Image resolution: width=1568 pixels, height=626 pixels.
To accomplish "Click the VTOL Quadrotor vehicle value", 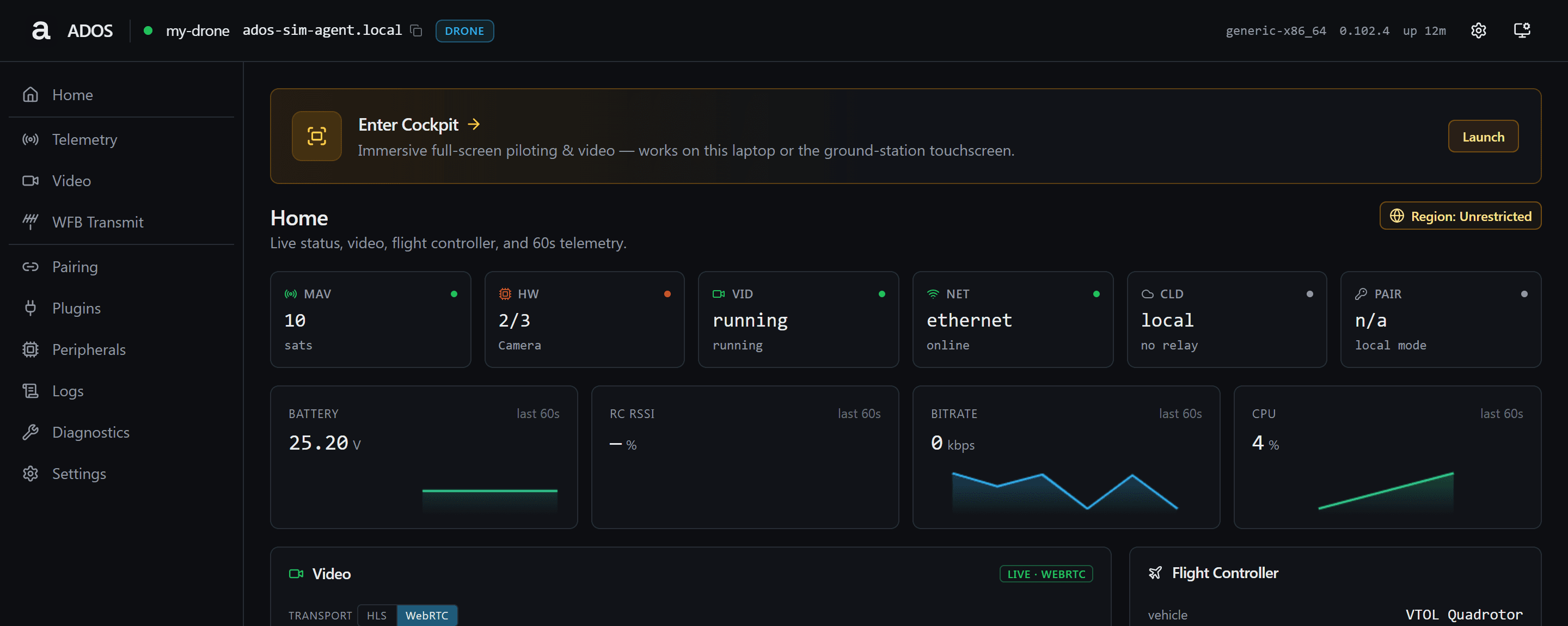I will [1464, 615].
